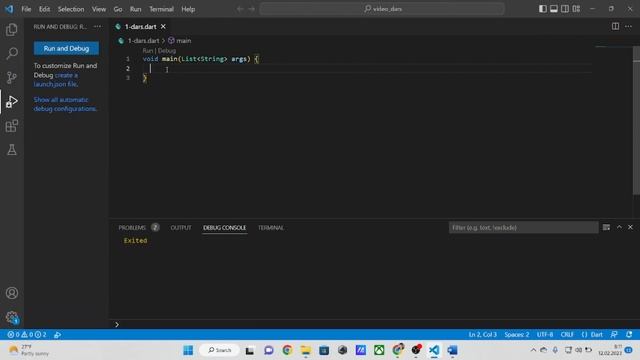The image size is (640, 360).
Task: Select the Run and Debug activity icon
Action: pyautogui.click(x=12, y=101)
